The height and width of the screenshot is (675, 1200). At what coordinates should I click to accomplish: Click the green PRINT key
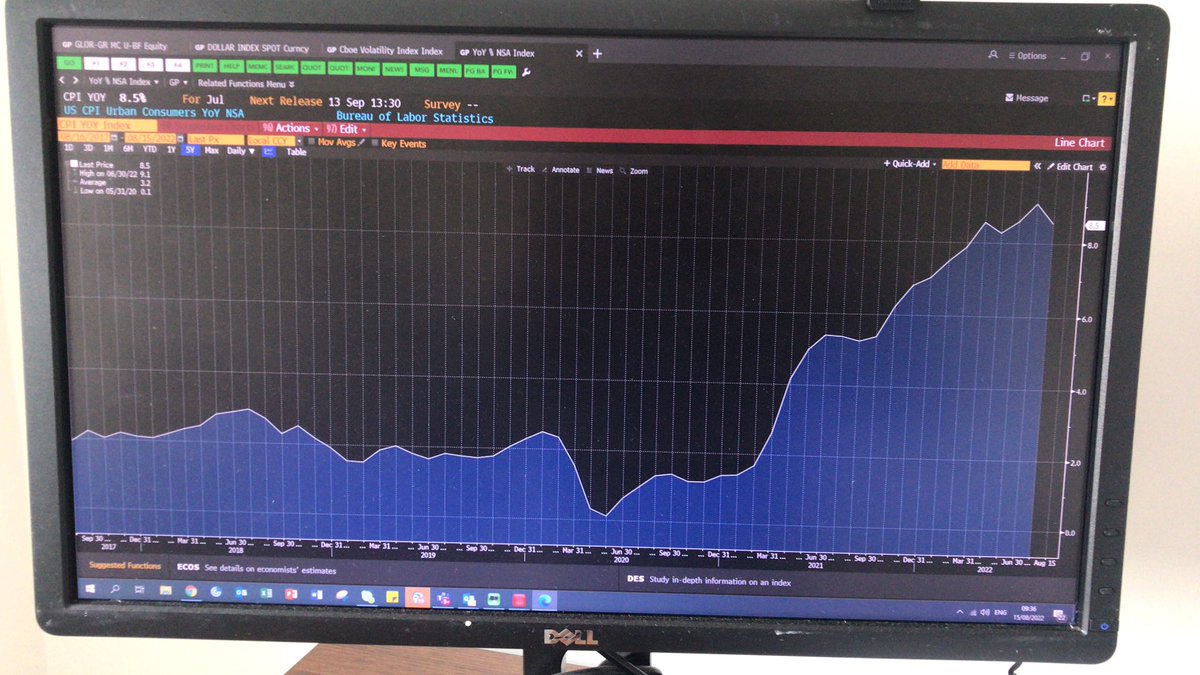click(205, 66)
